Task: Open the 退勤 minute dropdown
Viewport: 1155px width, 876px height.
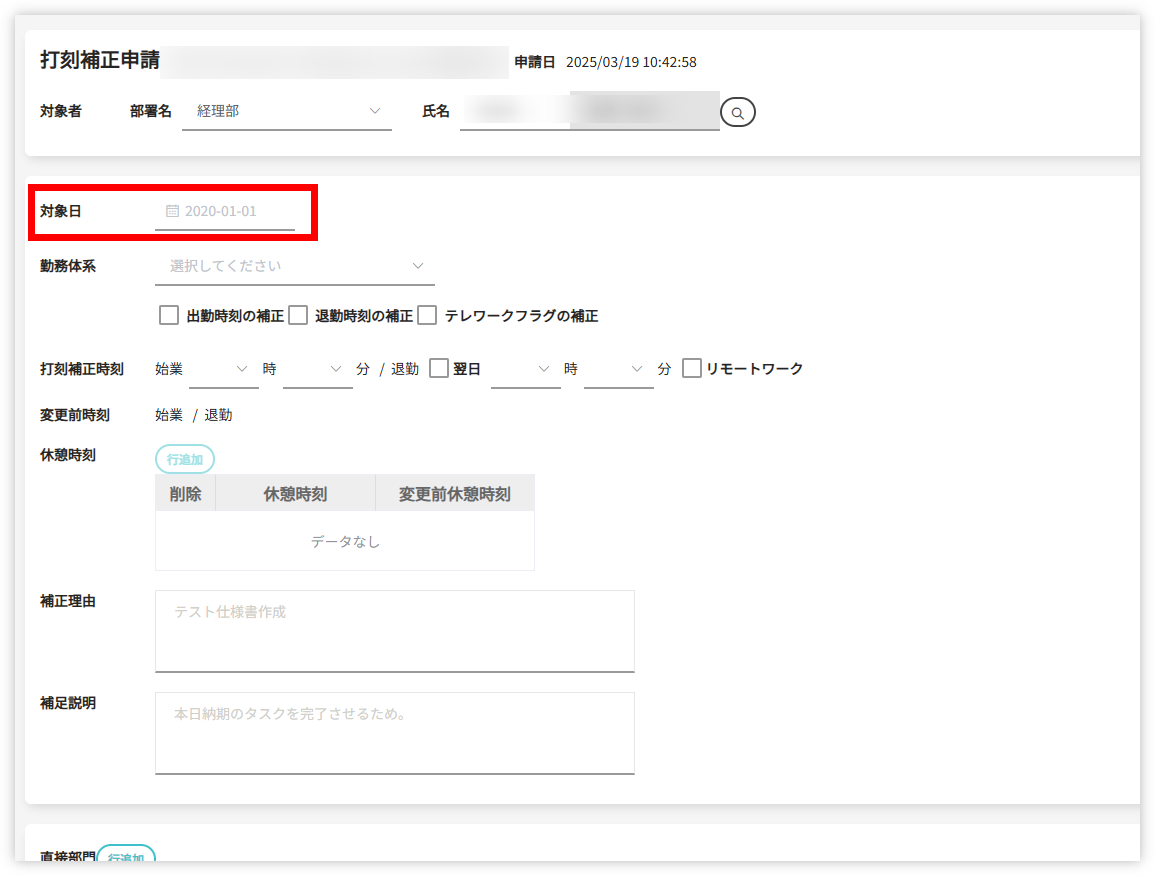Action: coord(618,369)
